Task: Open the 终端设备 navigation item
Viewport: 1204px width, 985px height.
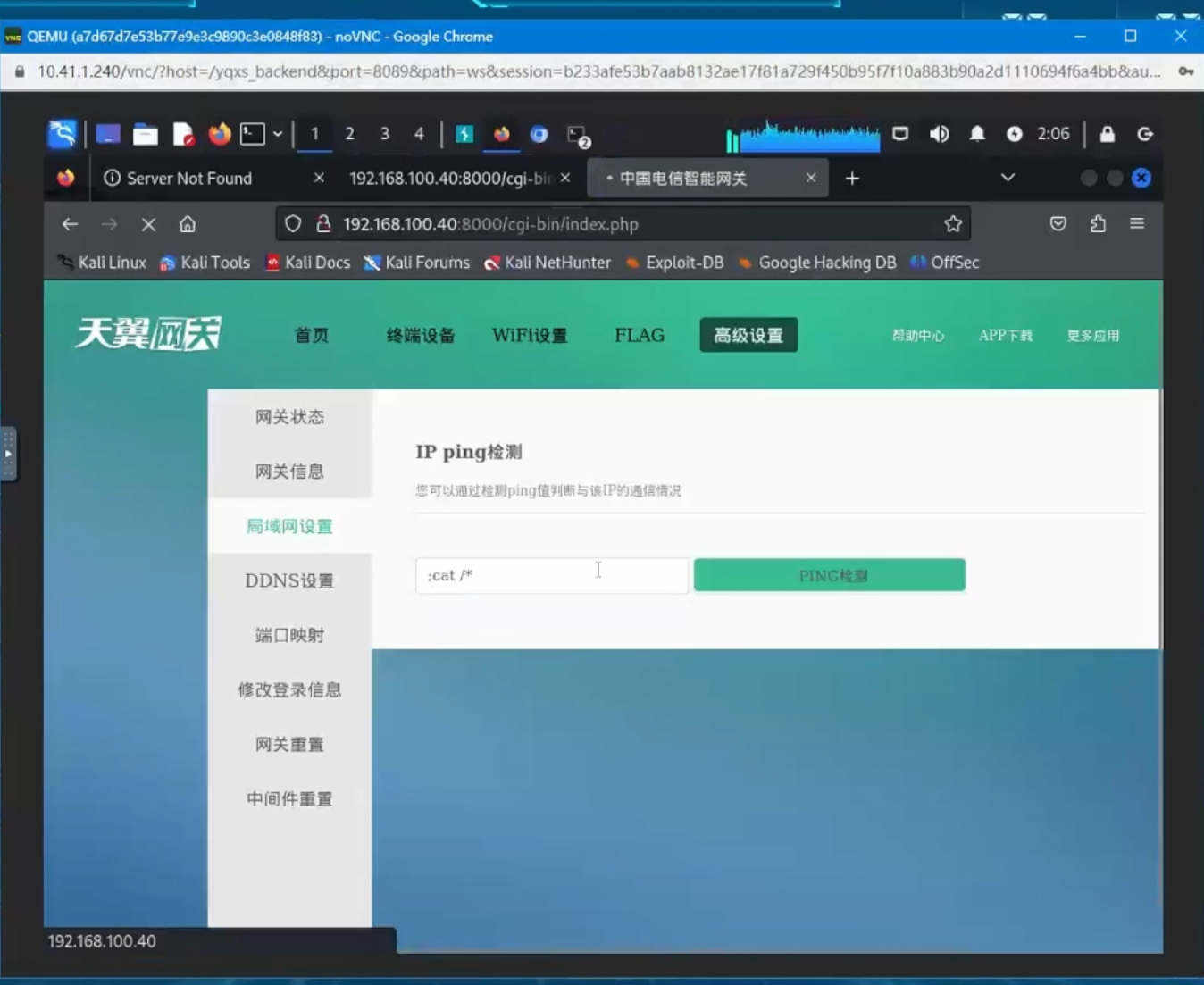Action: 421,336
